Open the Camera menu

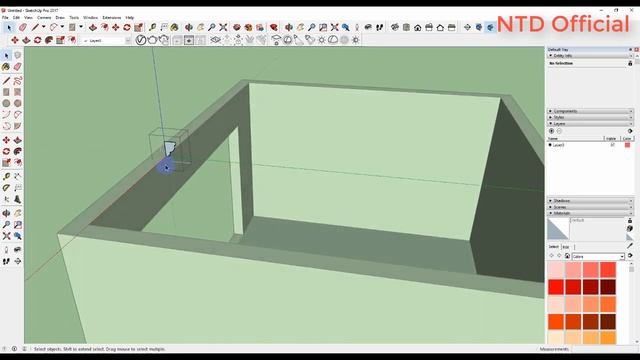pyautogui.click(x=44, y=18)
